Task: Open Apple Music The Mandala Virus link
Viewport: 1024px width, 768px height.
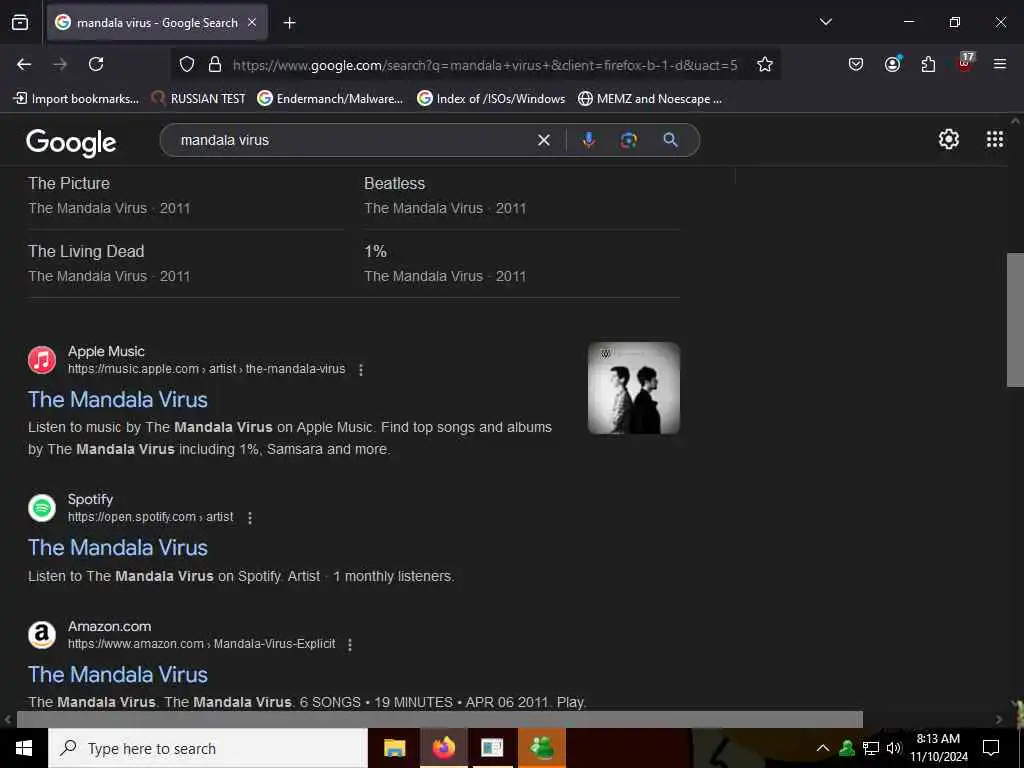Action: click(118, 399)
